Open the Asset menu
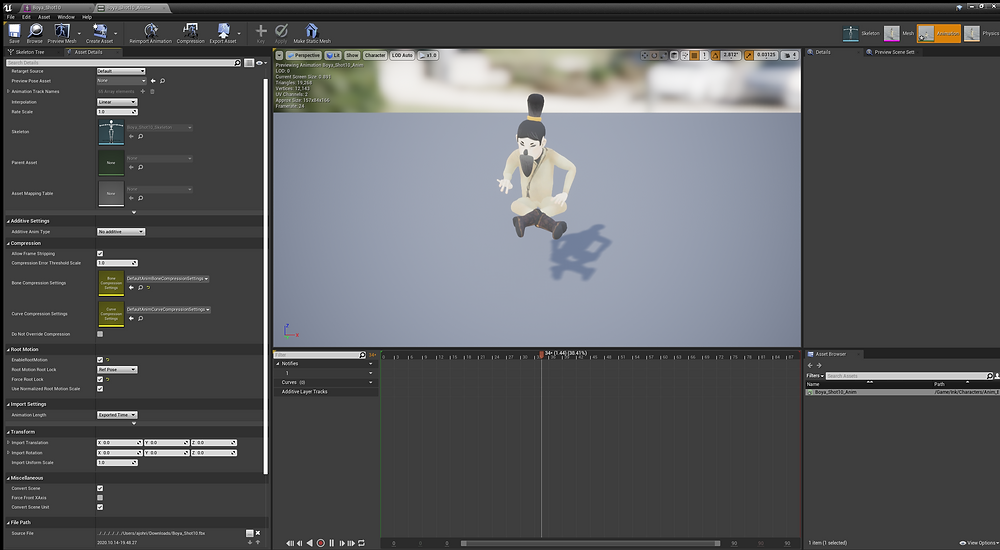 click(43, 17)
